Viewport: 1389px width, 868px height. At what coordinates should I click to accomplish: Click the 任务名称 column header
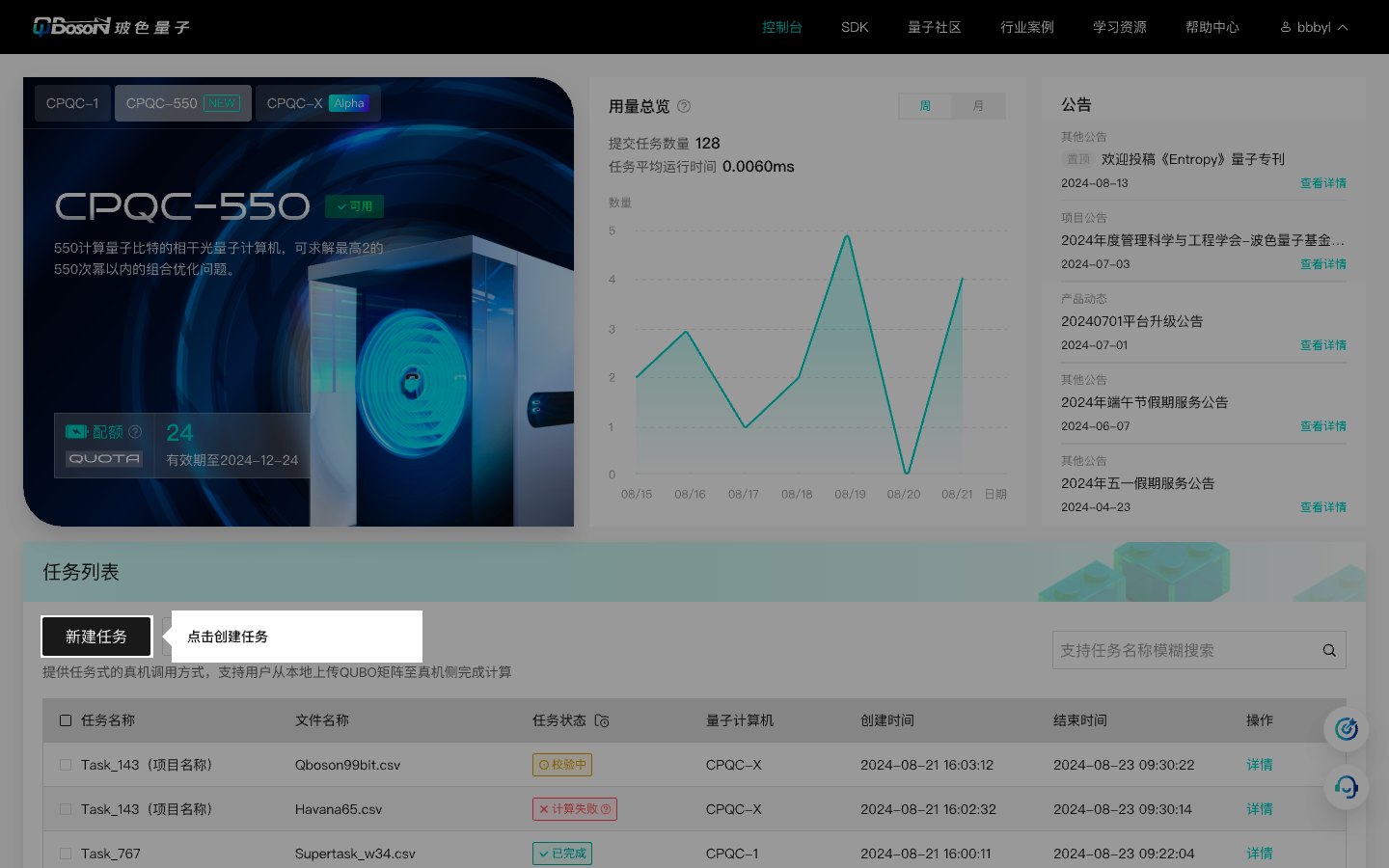pyautogui.click(x=108, y=720)
